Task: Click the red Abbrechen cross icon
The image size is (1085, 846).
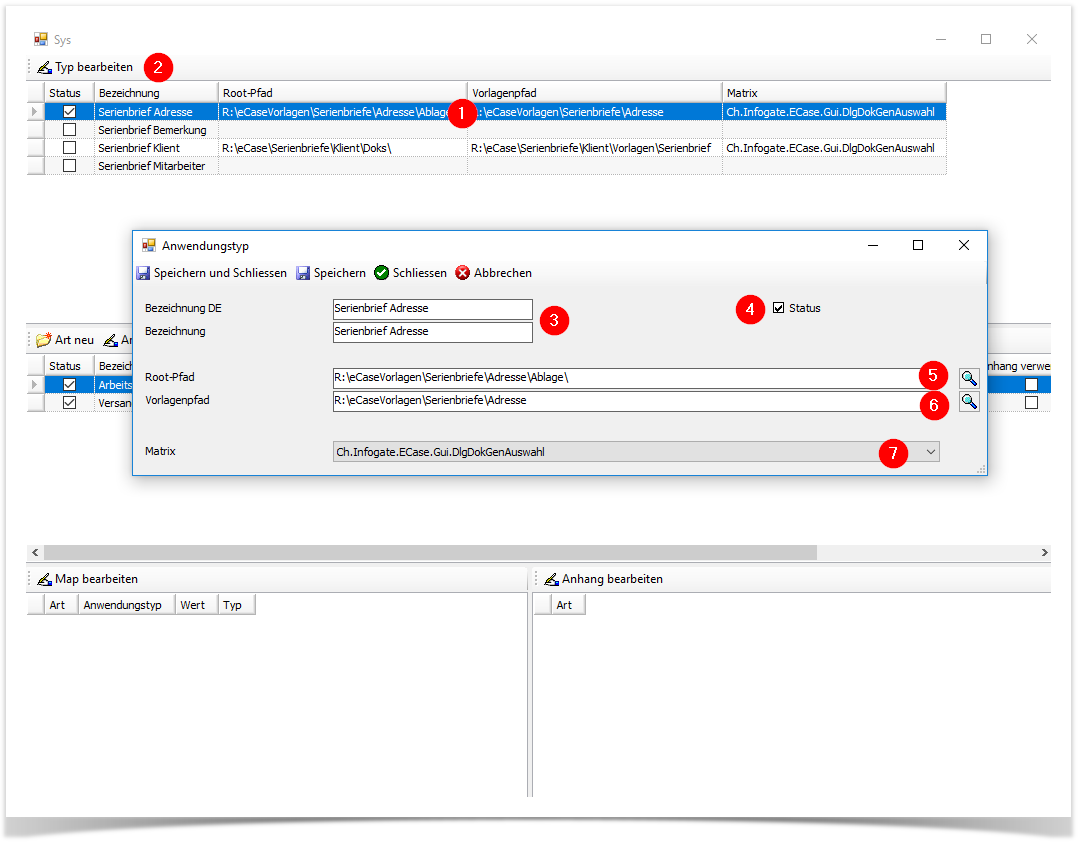Action: click(462, 273)
